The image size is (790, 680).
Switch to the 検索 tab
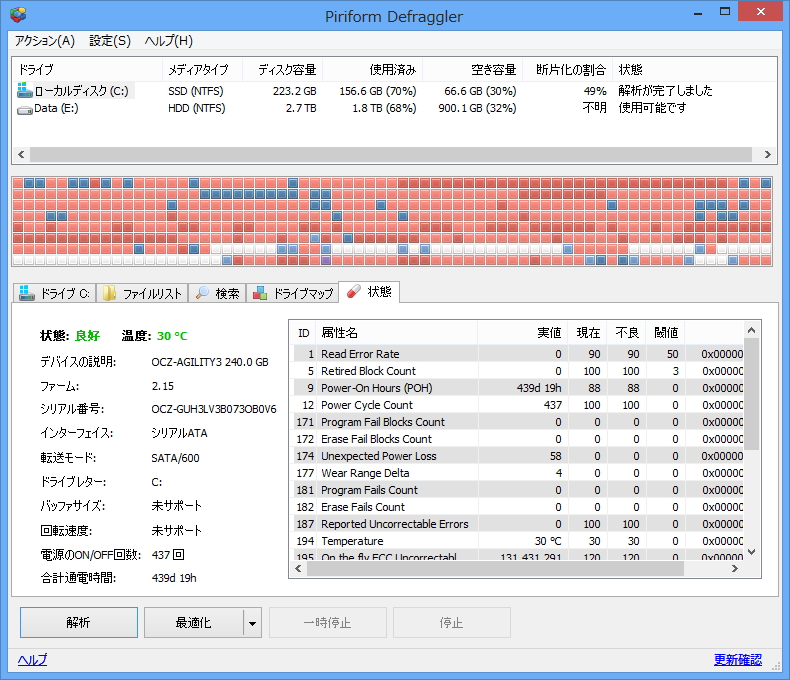[218, 293]
